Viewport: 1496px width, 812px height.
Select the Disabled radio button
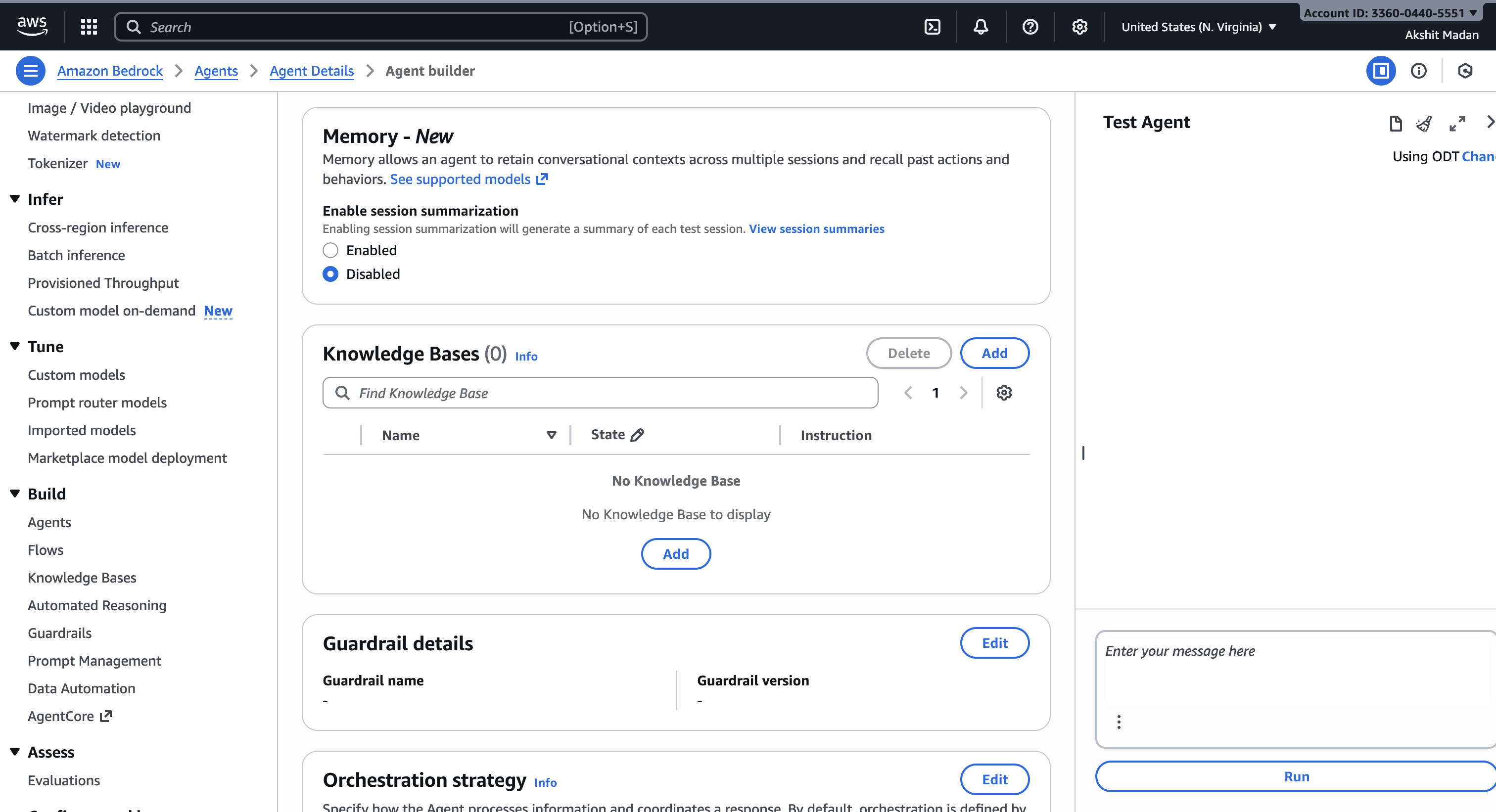[x=330, y=274]
